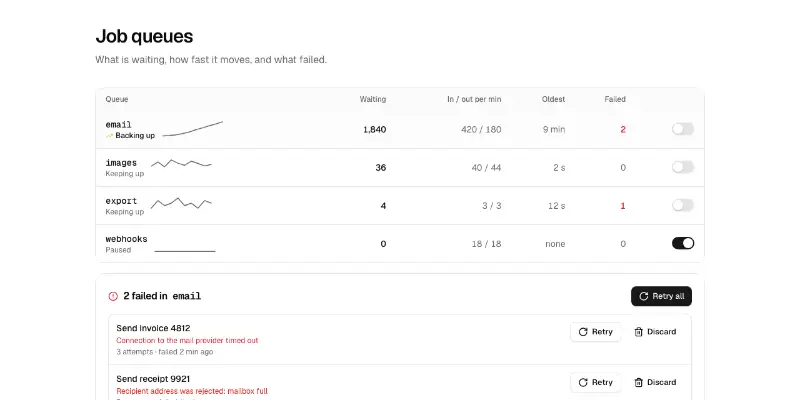
Task: Click the waiting value 36
Action: pos(381,167)
